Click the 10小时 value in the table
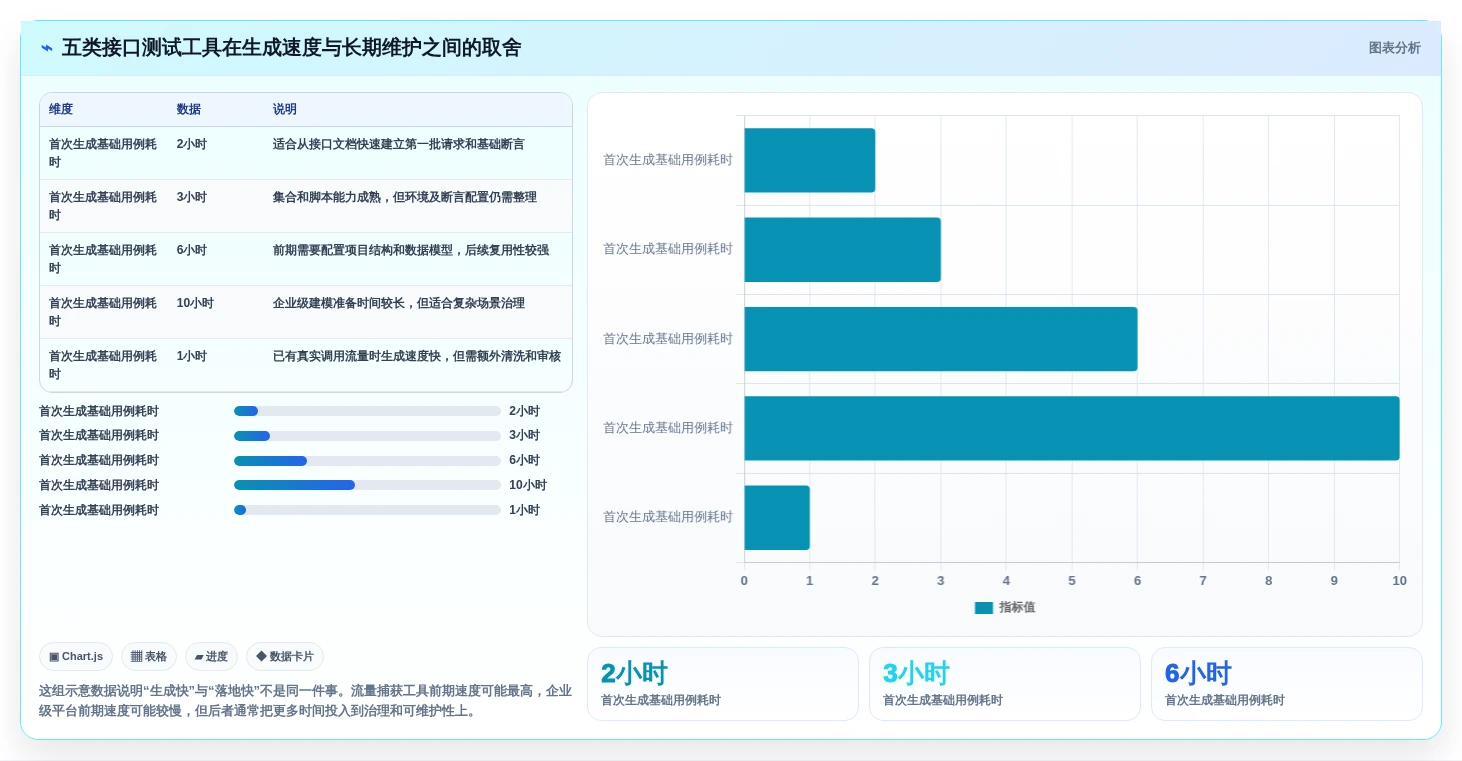This screenshot has width=1462, height=761. pos(195,303)
